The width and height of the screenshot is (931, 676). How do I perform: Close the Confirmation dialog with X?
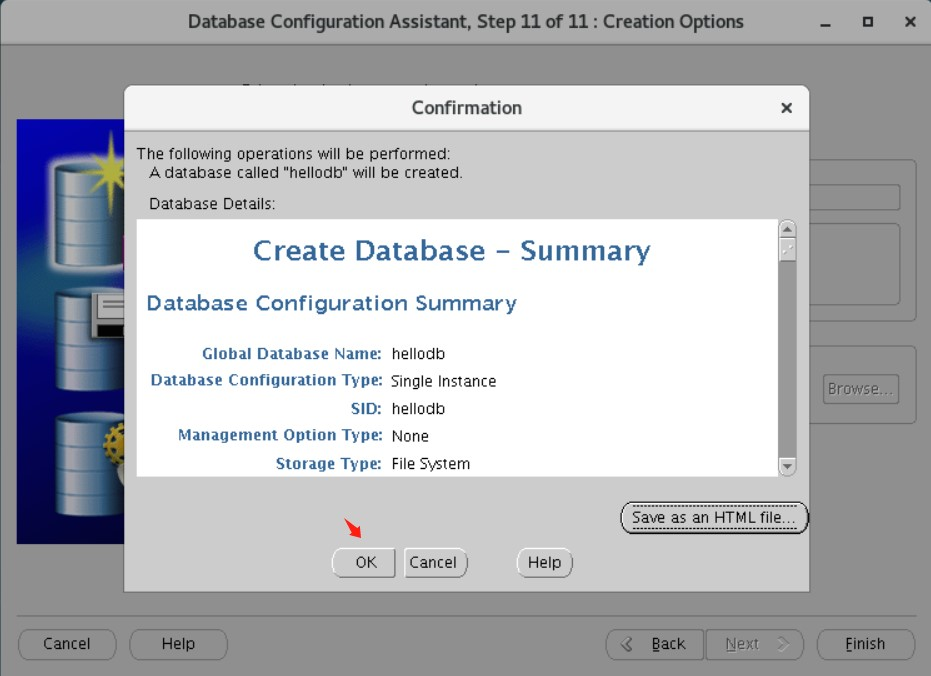point(787,108)
